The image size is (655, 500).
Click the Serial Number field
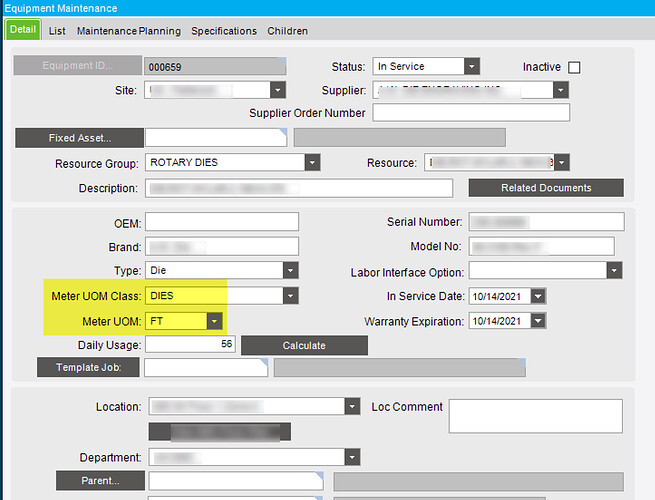point(546,222)
